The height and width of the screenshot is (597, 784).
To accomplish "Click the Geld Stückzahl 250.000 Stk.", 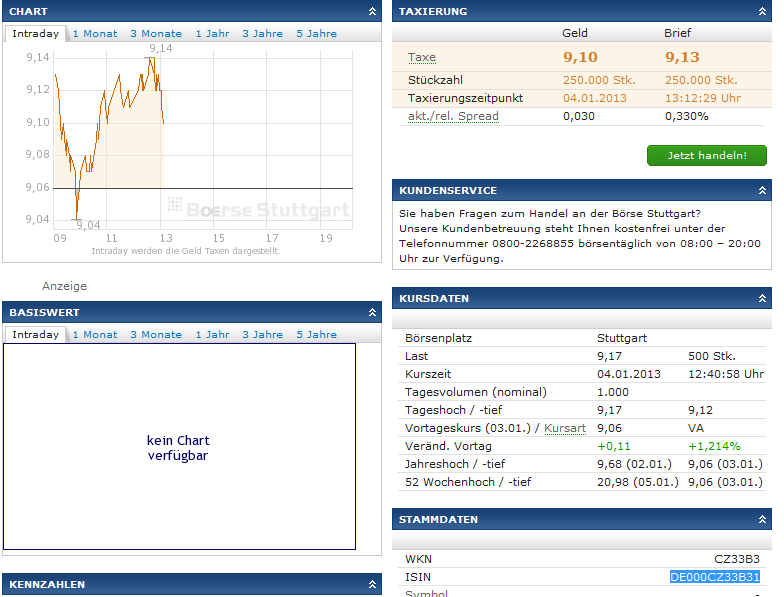I will pos(599,80).
